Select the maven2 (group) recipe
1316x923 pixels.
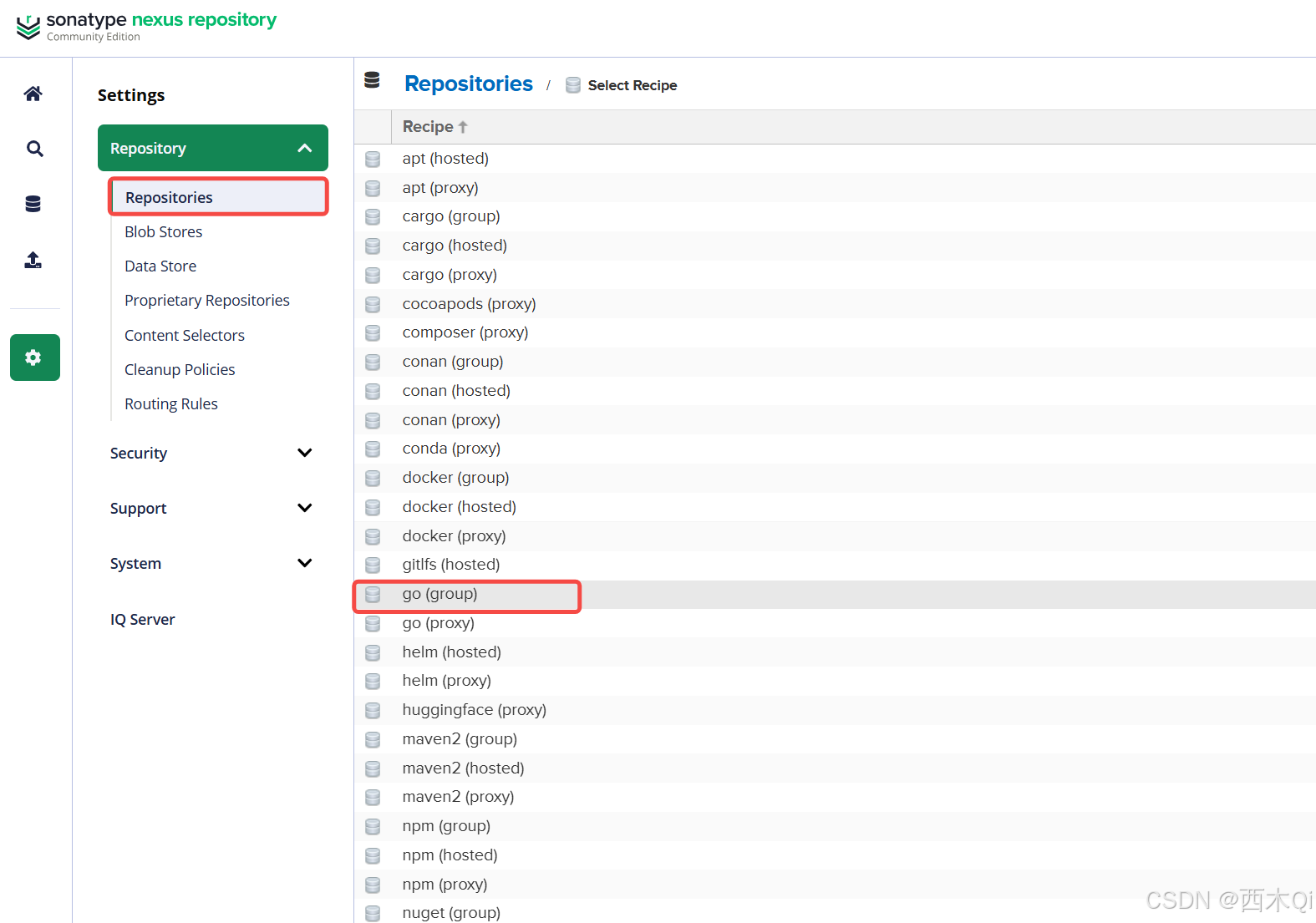click(460, 739)
